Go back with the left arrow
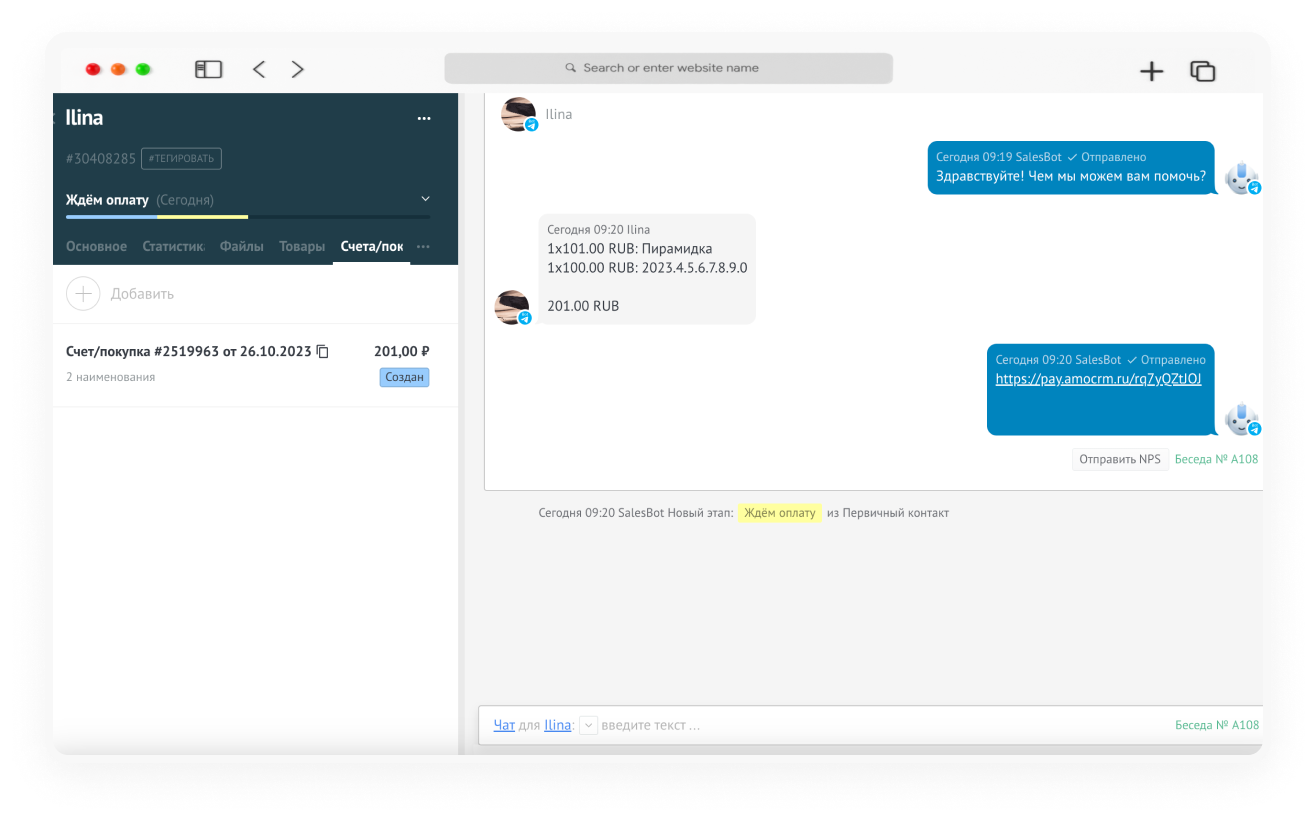Image resolution: width=1316 pixels, height=821 pixels. [259, 69]
